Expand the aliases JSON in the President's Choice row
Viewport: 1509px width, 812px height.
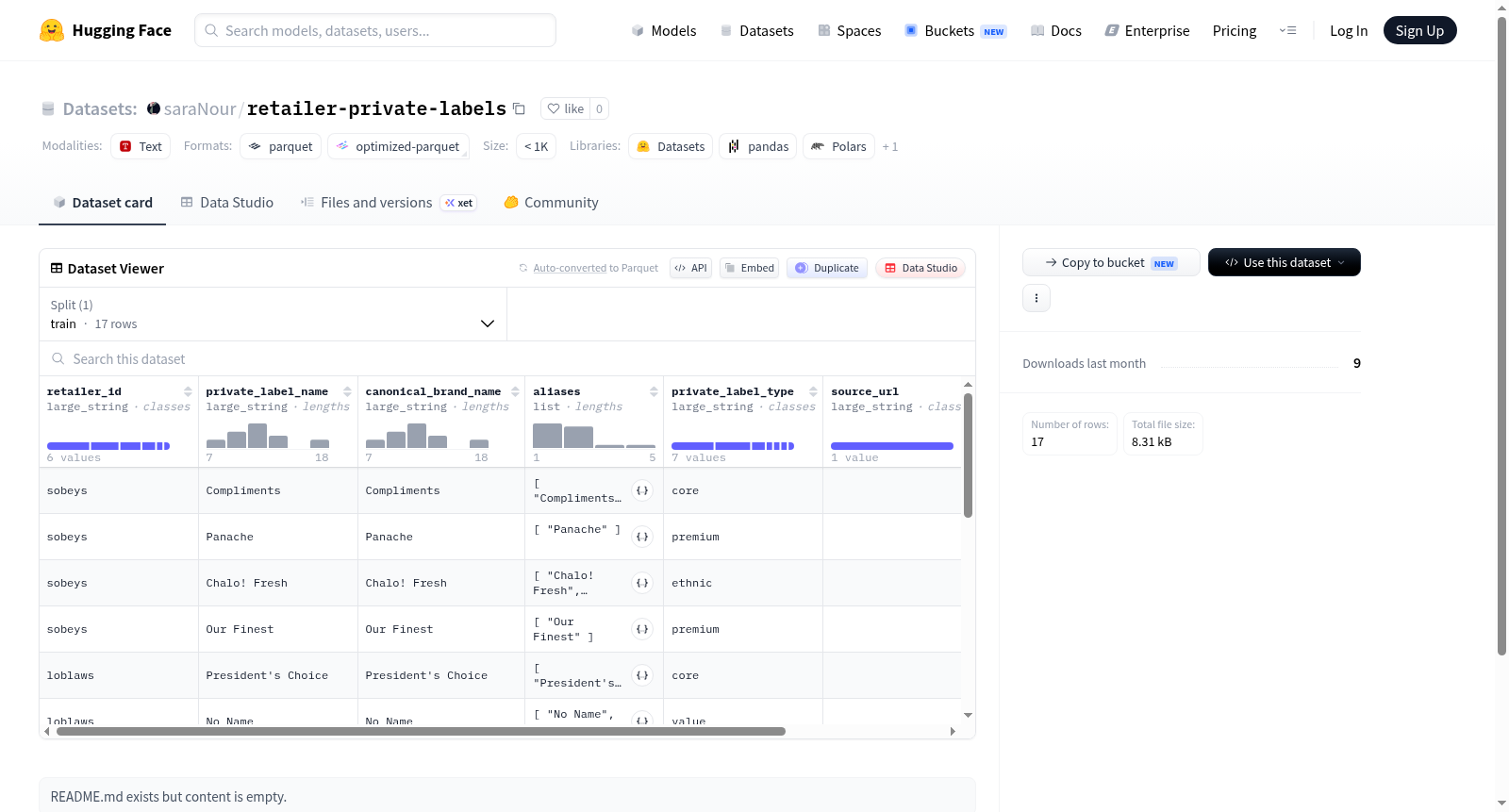point(642,675)
